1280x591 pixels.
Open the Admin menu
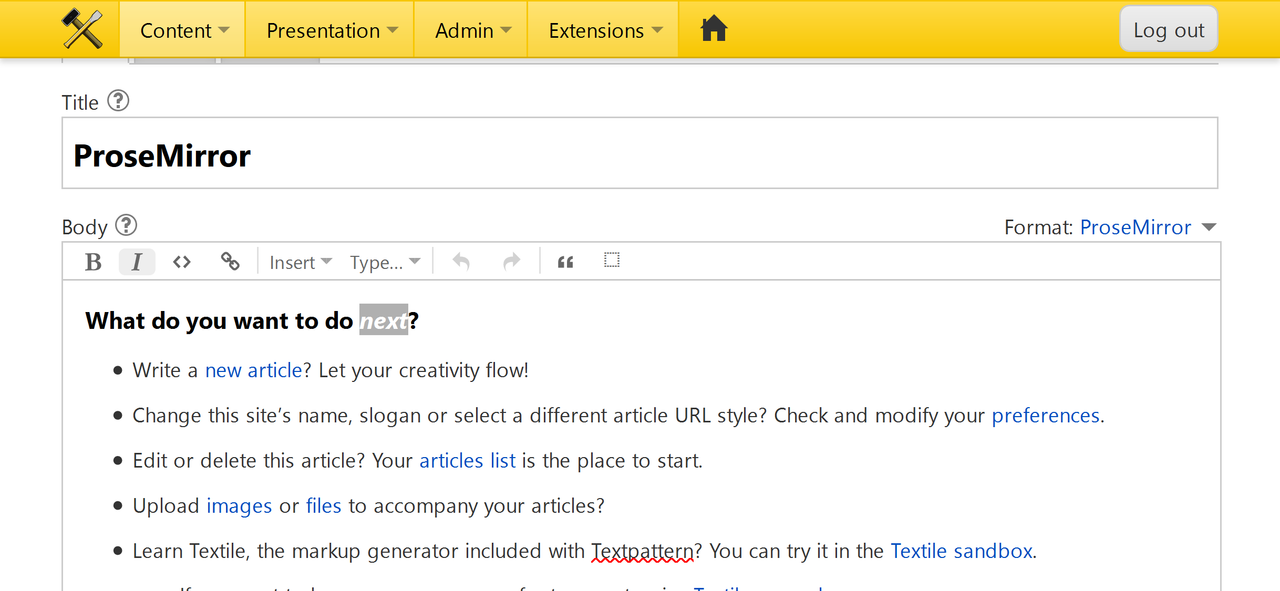(473, 30)
